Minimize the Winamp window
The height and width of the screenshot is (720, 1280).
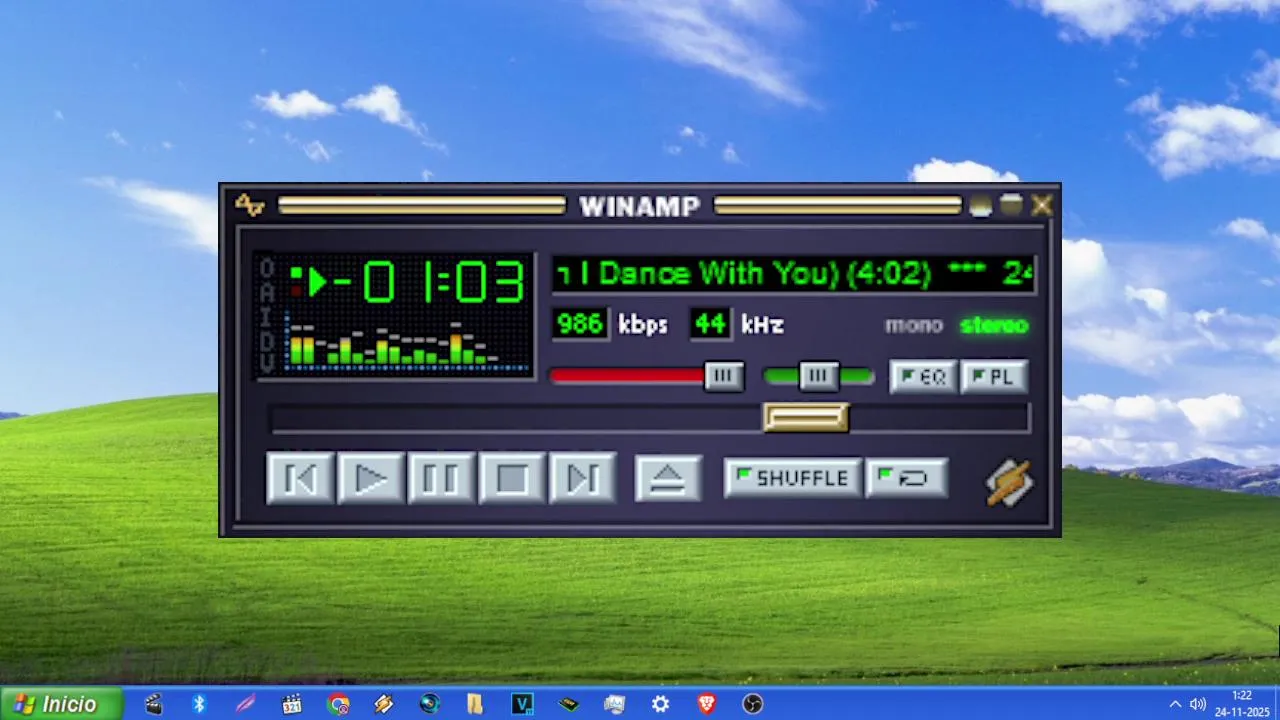pyautogui.click(x=981, y=206)
